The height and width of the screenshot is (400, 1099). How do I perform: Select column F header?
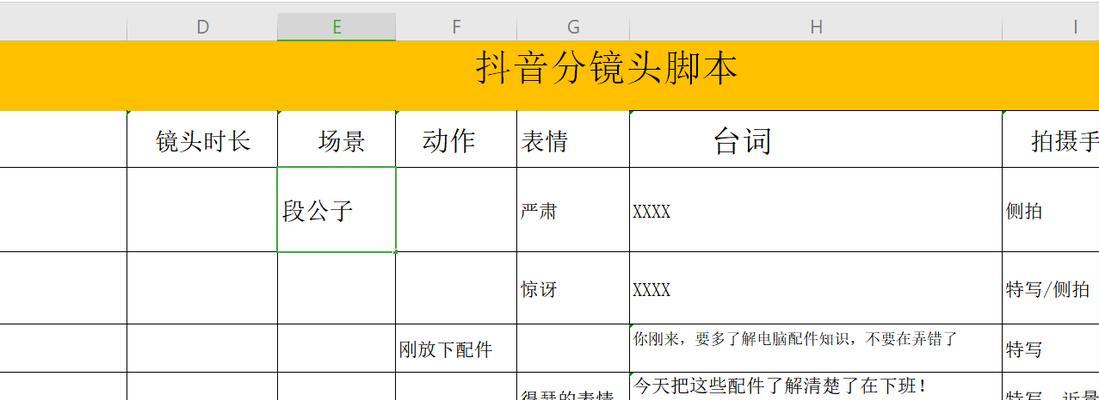tap(456, 27)
